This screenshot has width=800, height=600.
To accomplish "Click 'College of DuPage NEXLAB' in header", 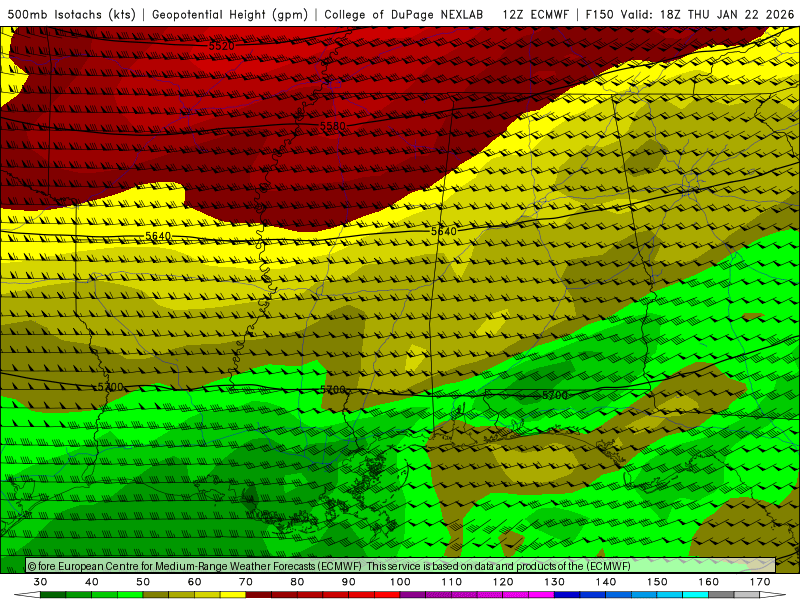I will click(404, 15).
